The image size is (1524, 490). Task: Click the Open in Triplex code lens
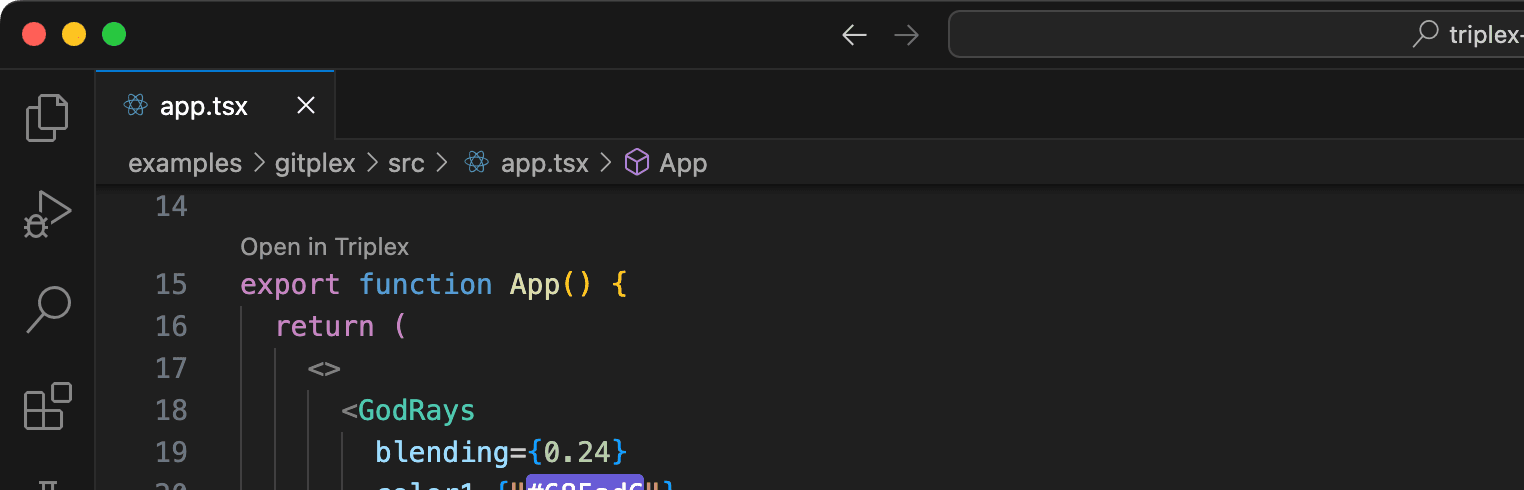325,247
